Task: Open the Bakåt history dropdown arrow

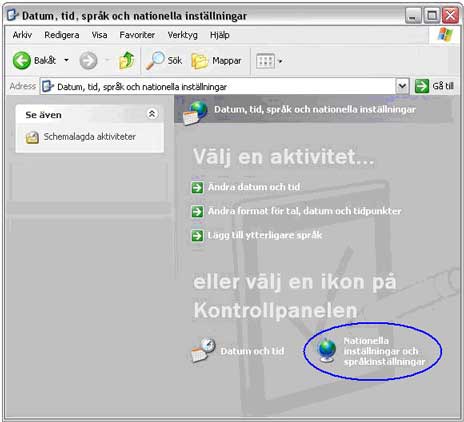Action: (66, 60)
